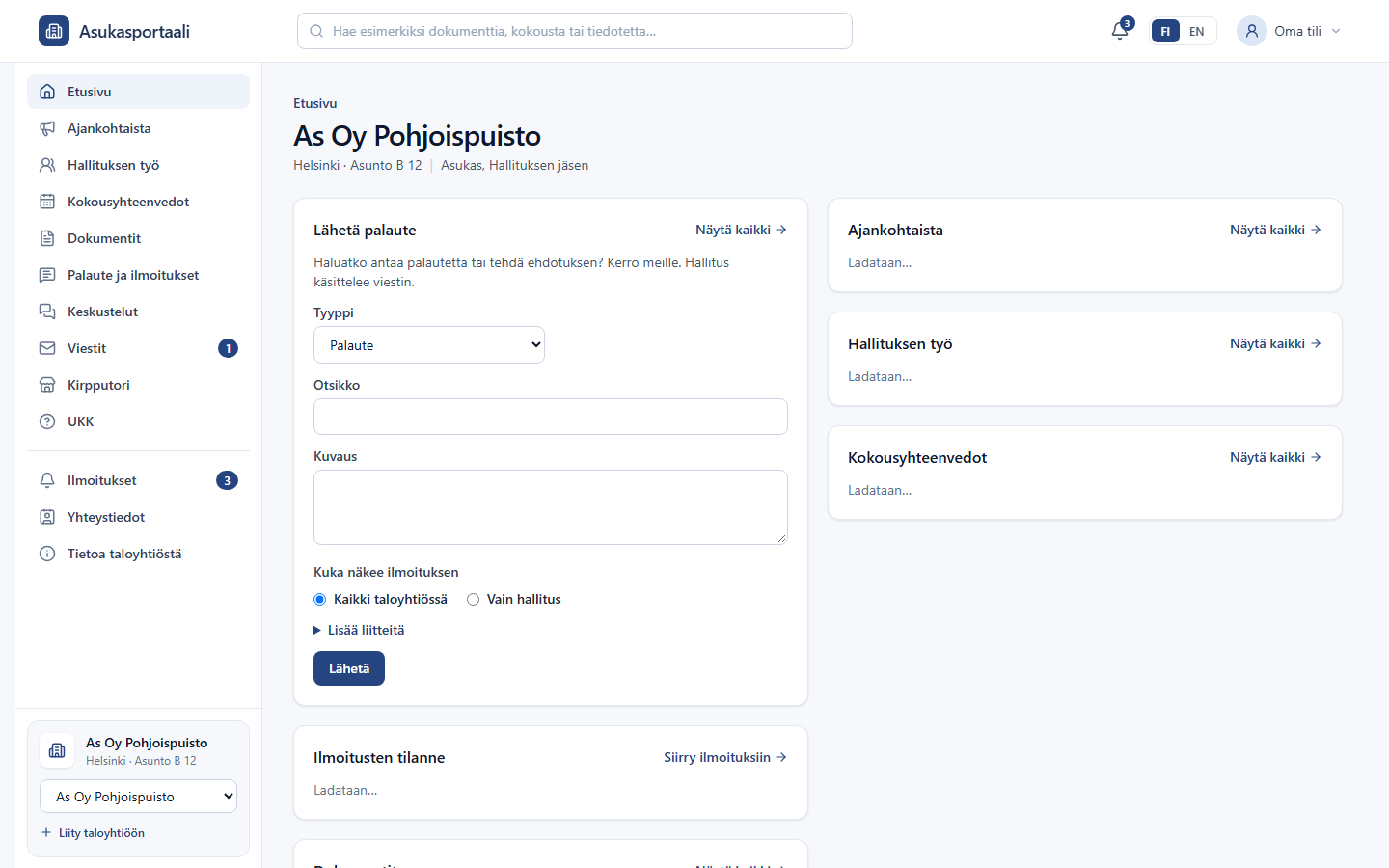Click the top search bar input

575,31
